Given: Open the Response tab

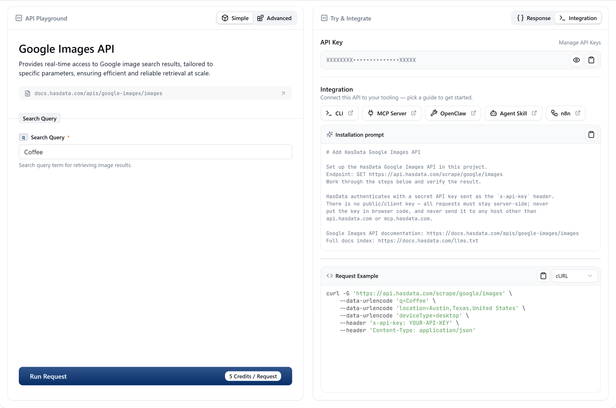Looking at the screenshot, I should click(533, 18).
